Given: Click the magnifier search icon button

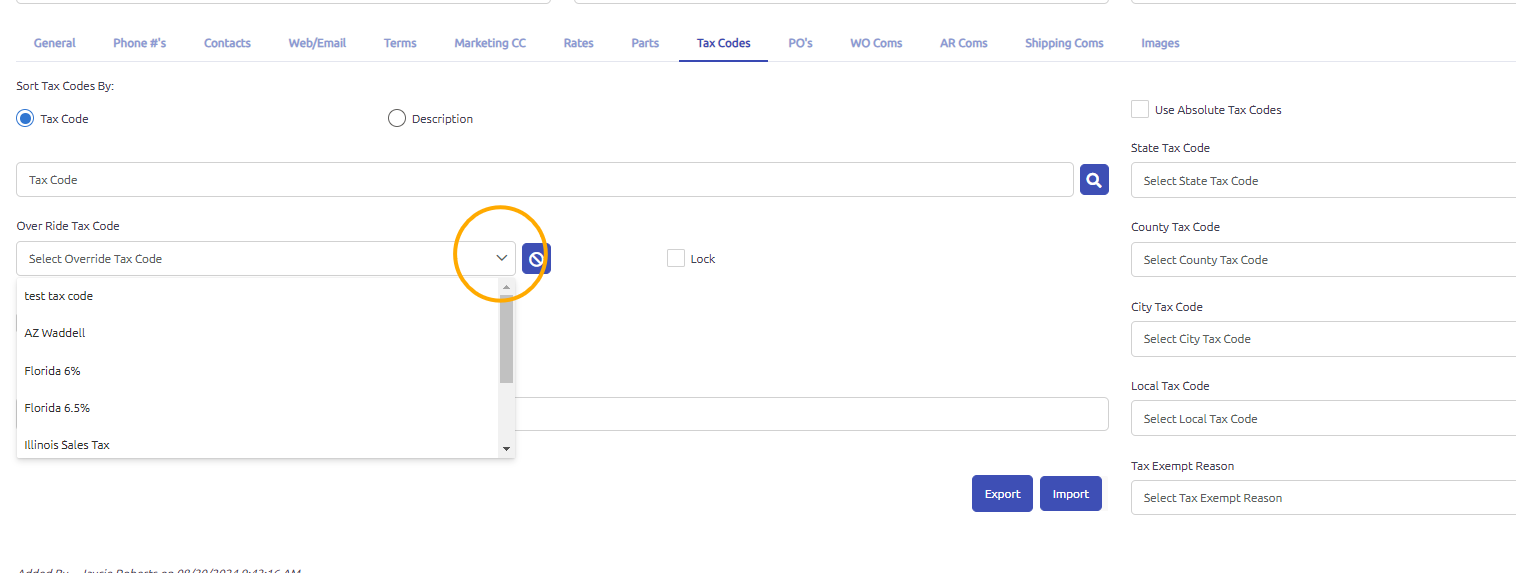Looking at the screenshot, I should (x=1094, y=180).
